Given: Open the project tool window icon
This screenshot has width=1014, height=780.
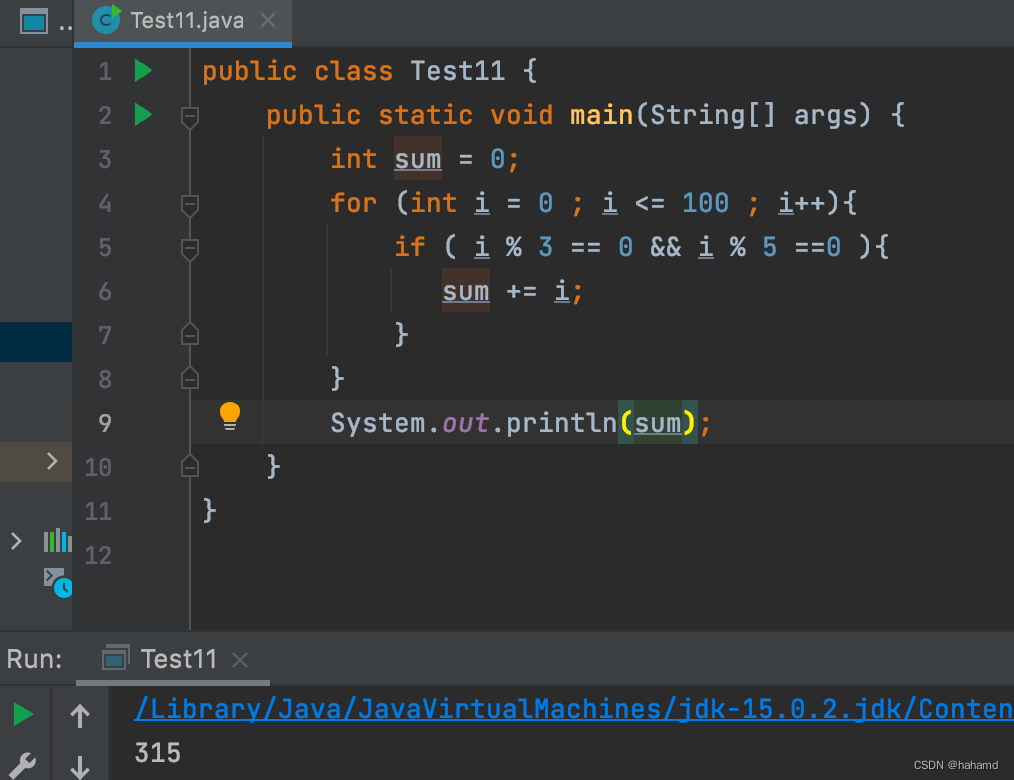Looking at the screenshot, I should click(x=34, y=22).
